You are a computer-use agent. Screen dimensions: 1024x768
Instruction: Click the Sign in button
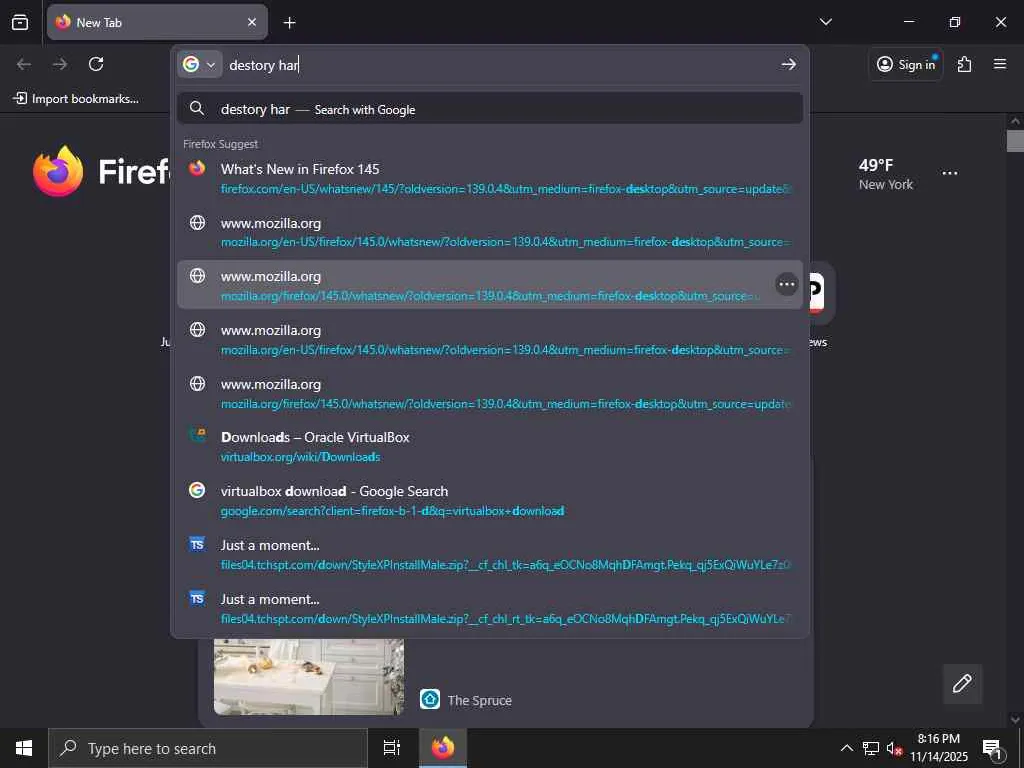(906, 64)
